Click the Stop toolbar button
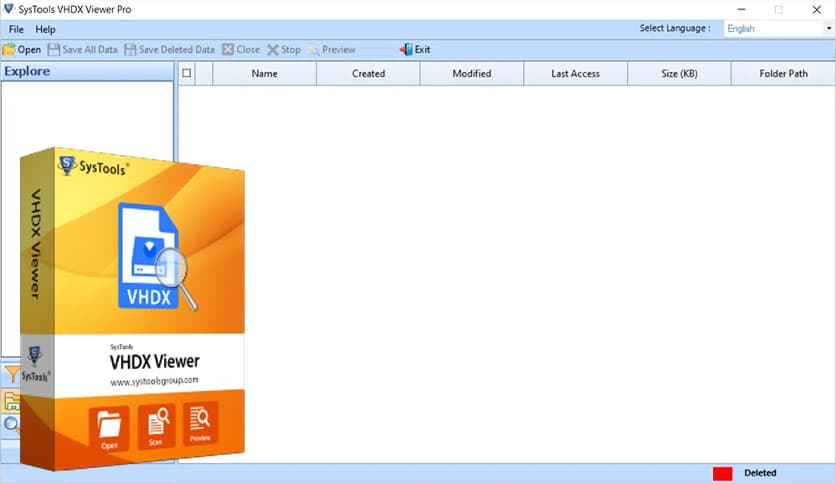836x484 pixels. 284,50
